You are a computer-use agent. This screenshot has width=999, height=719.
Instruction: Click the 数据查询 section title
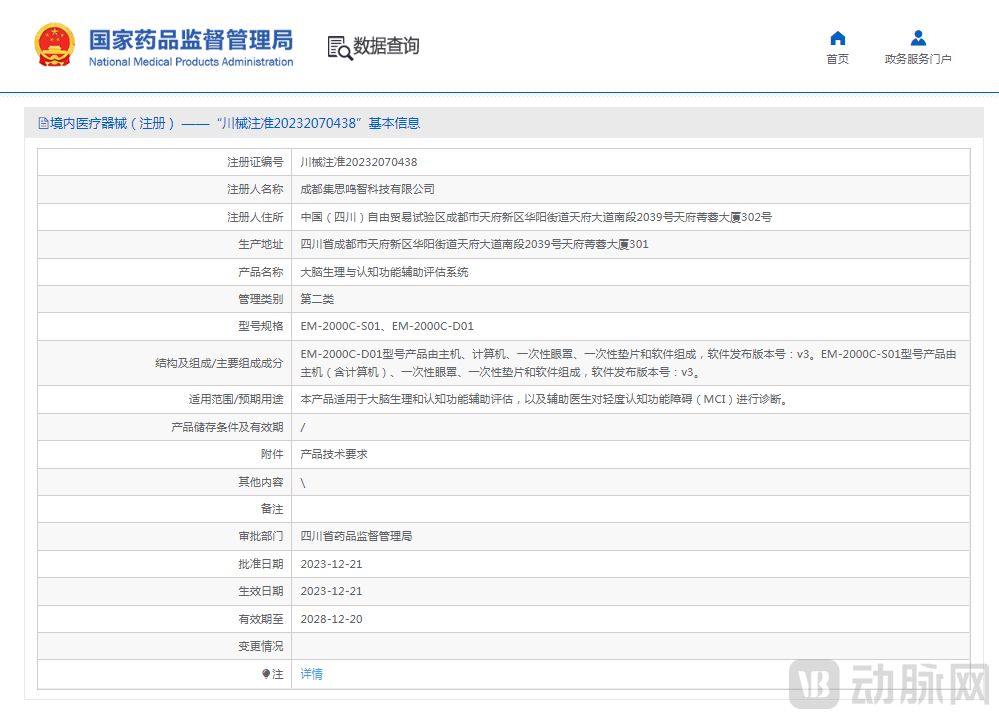[x=386, y=46]
